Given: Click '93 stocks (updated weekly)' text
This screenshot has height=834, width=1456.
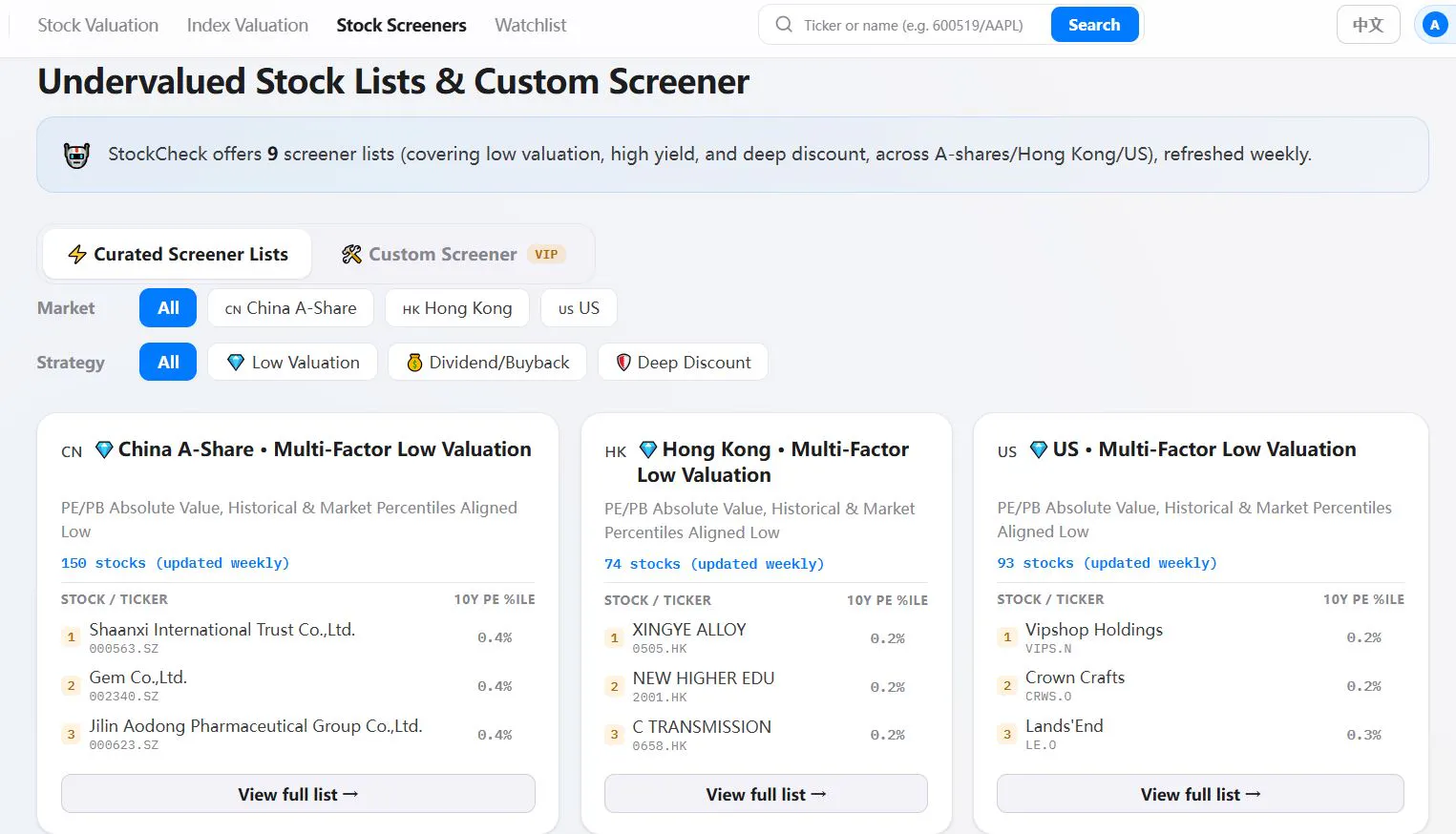Looking at the screenshot, I should pyautogui.click(x=1107, y=563).
